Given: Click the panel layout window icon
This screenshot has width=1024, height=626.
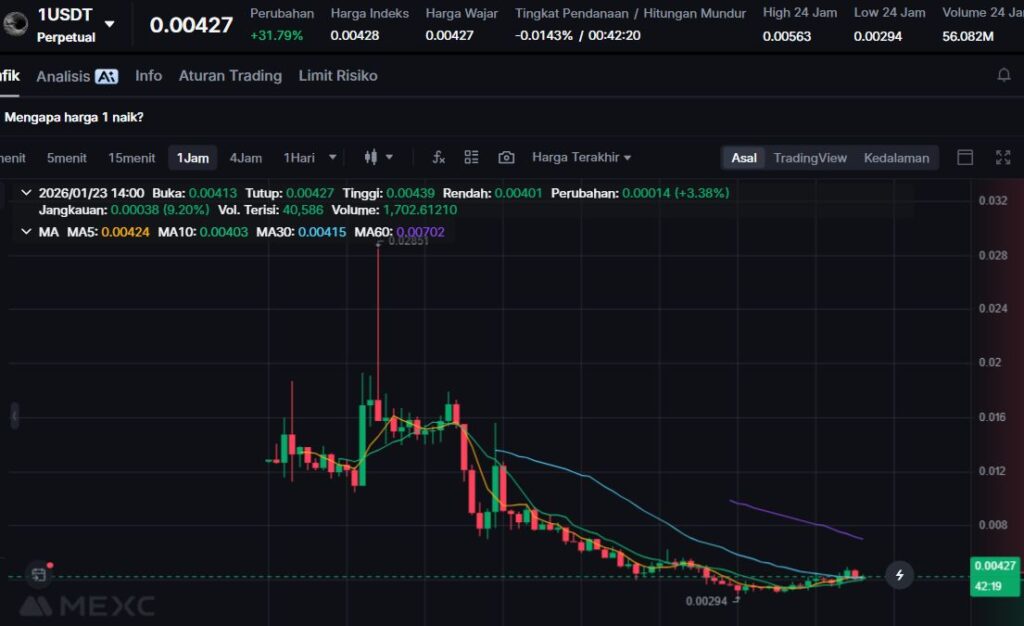Looking at the screenshot, I should [x=965, y=157].
